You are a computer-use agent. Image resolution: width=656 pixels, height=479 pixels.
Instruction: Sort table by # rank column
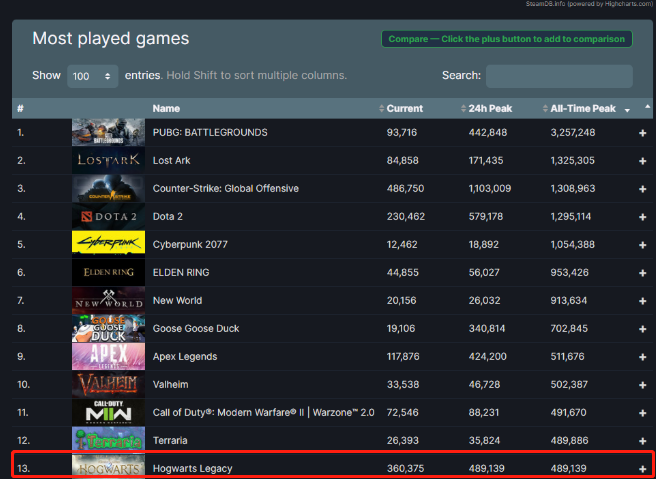[20, 108]
